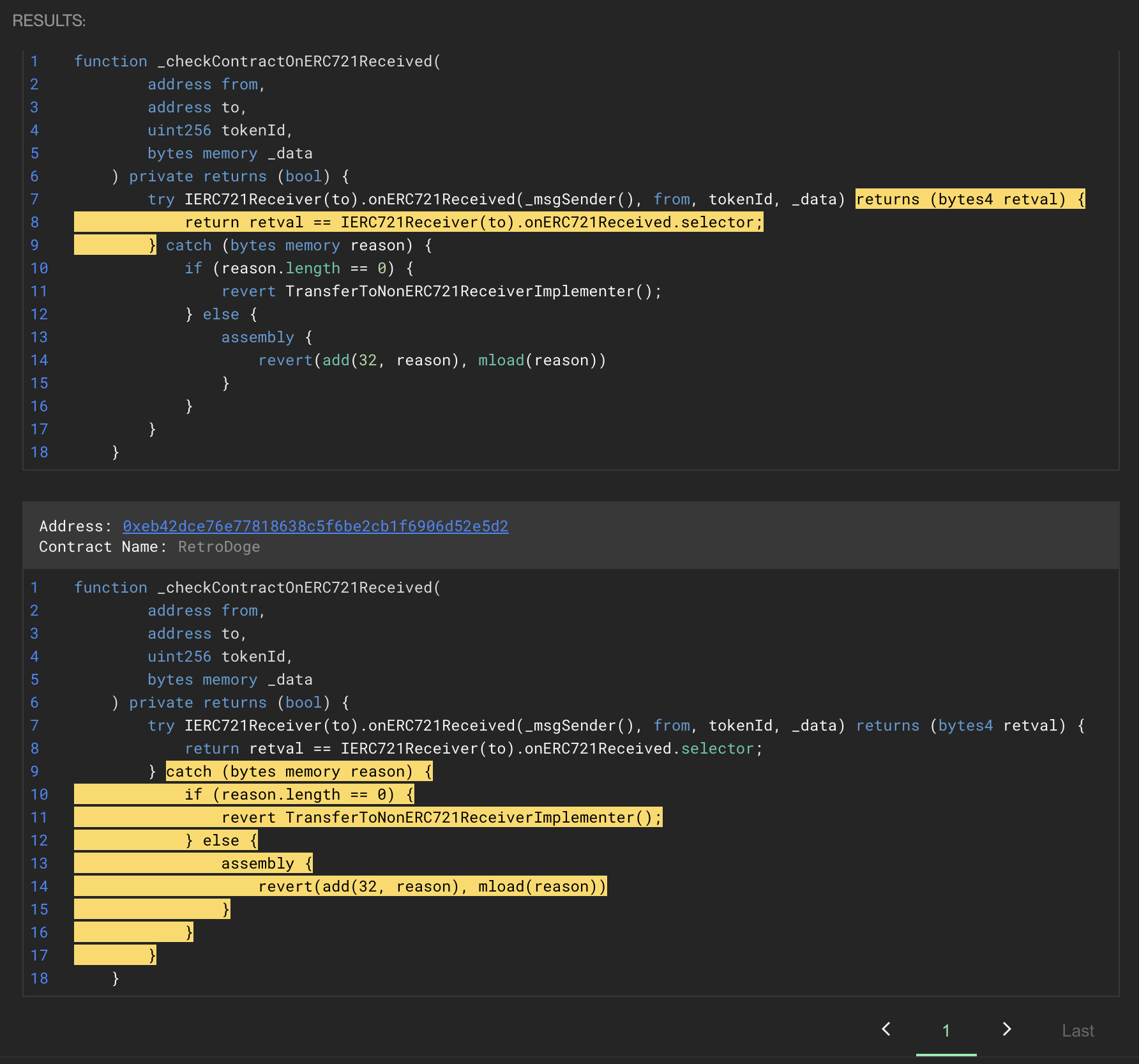
Task: Click function name _checkContractOnERC721Received in second snippet
Action: [x=299, y=588]
